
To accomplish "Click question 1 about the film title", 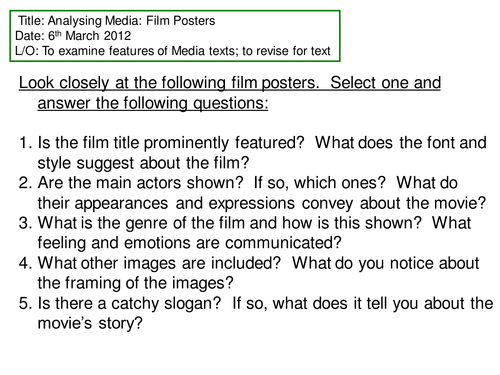I will click(x=253, y=143).
